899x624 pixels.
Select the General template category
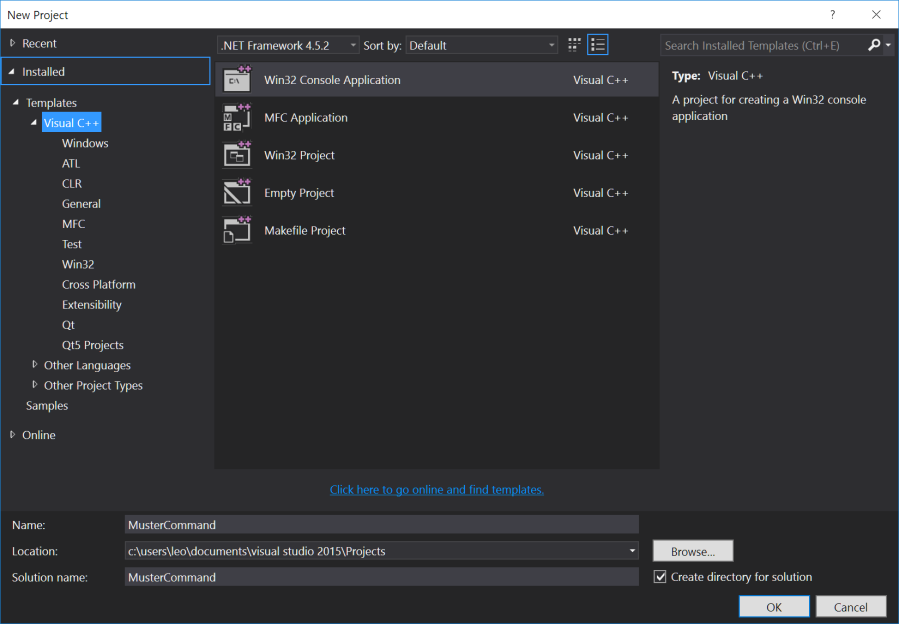(x=81, y=204)
